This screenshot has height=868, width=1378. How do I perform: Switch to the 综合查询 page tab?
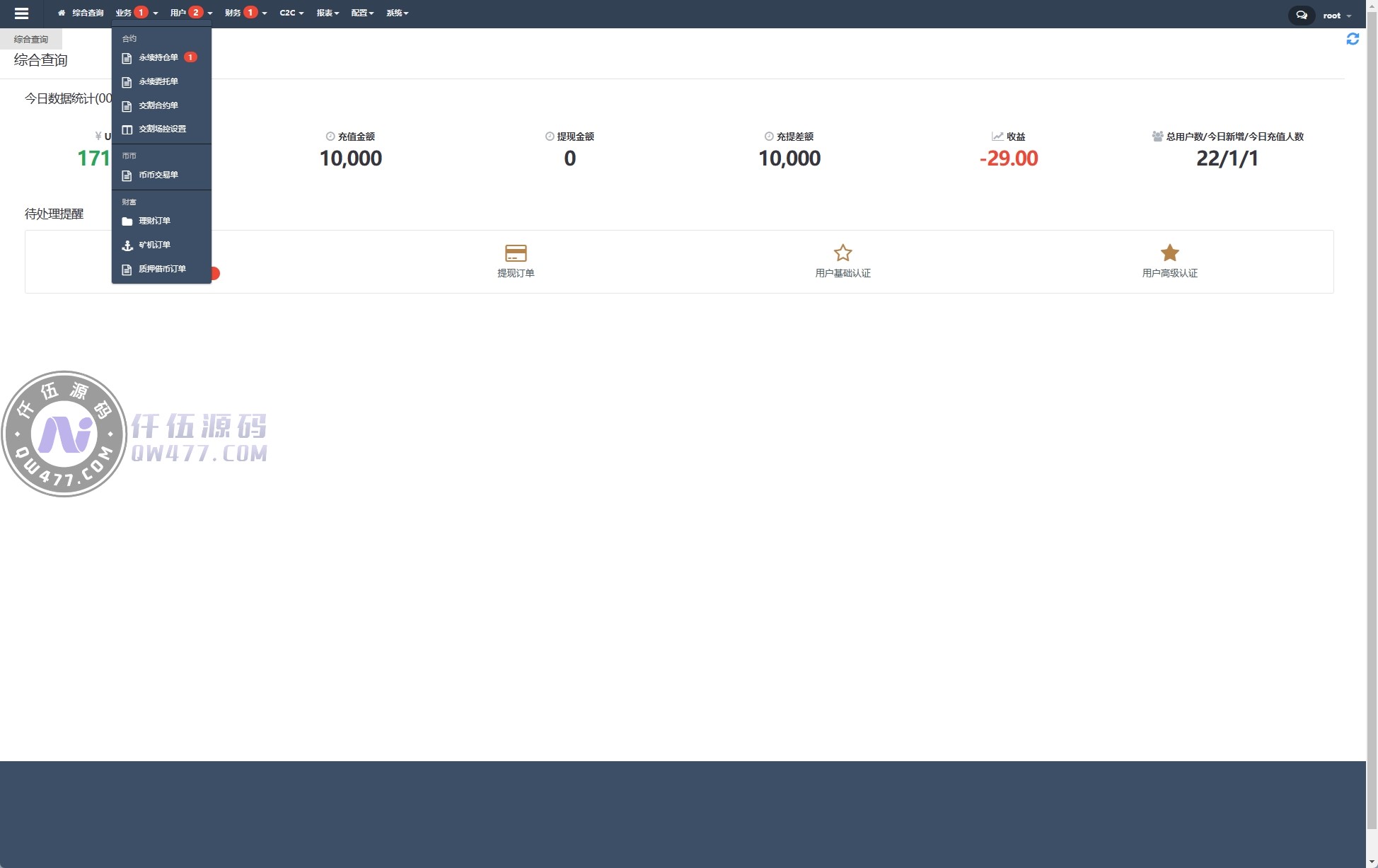click(31, 40)
